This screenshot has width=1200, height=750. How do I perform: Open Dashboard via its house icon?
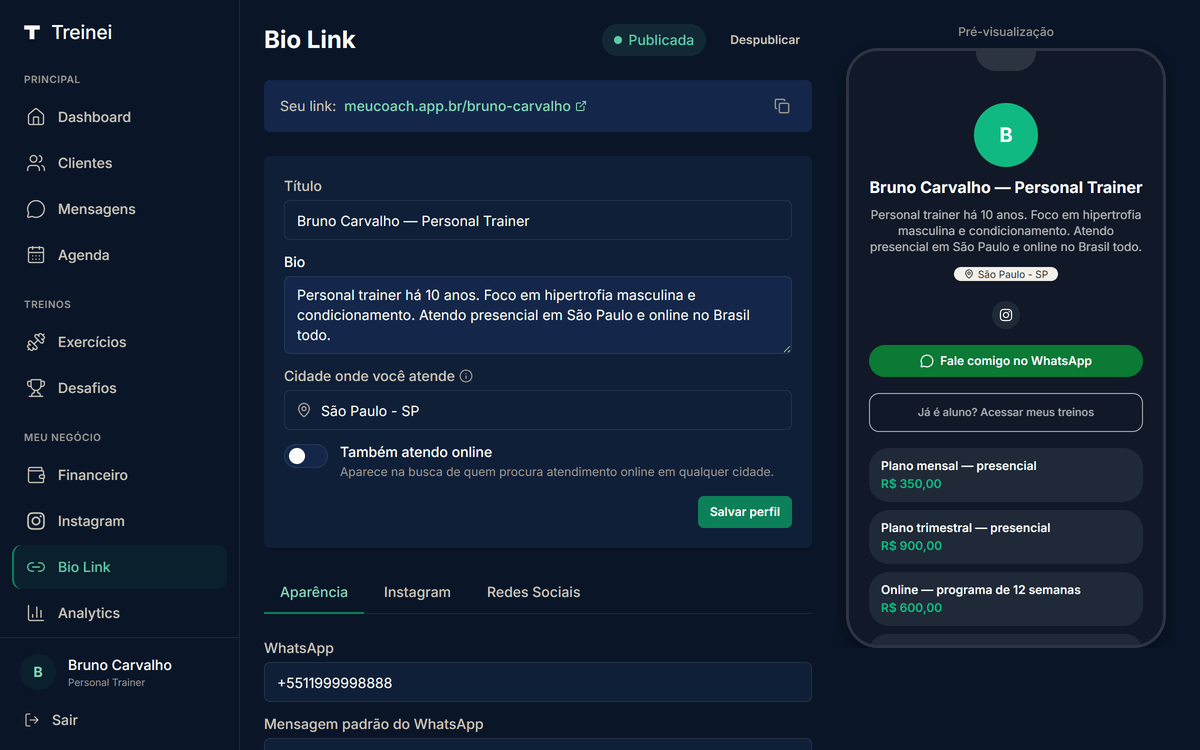tap(36, 117)
